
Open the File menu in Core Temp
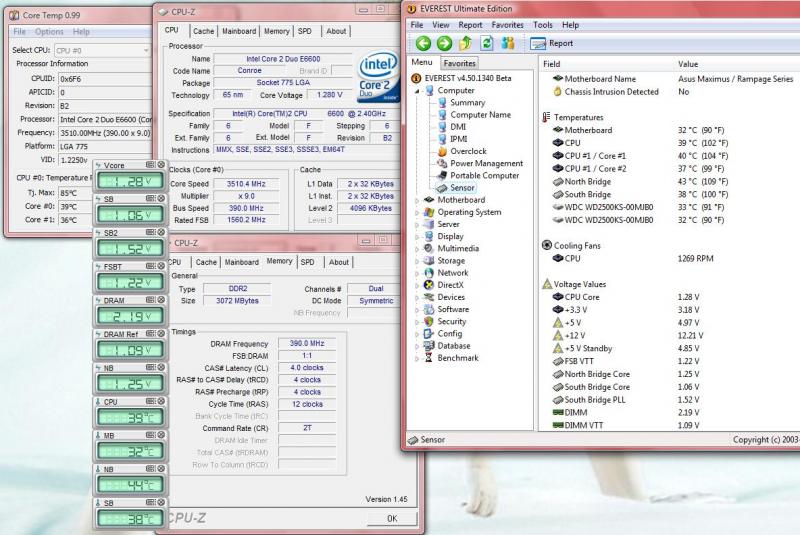point(19,32)
